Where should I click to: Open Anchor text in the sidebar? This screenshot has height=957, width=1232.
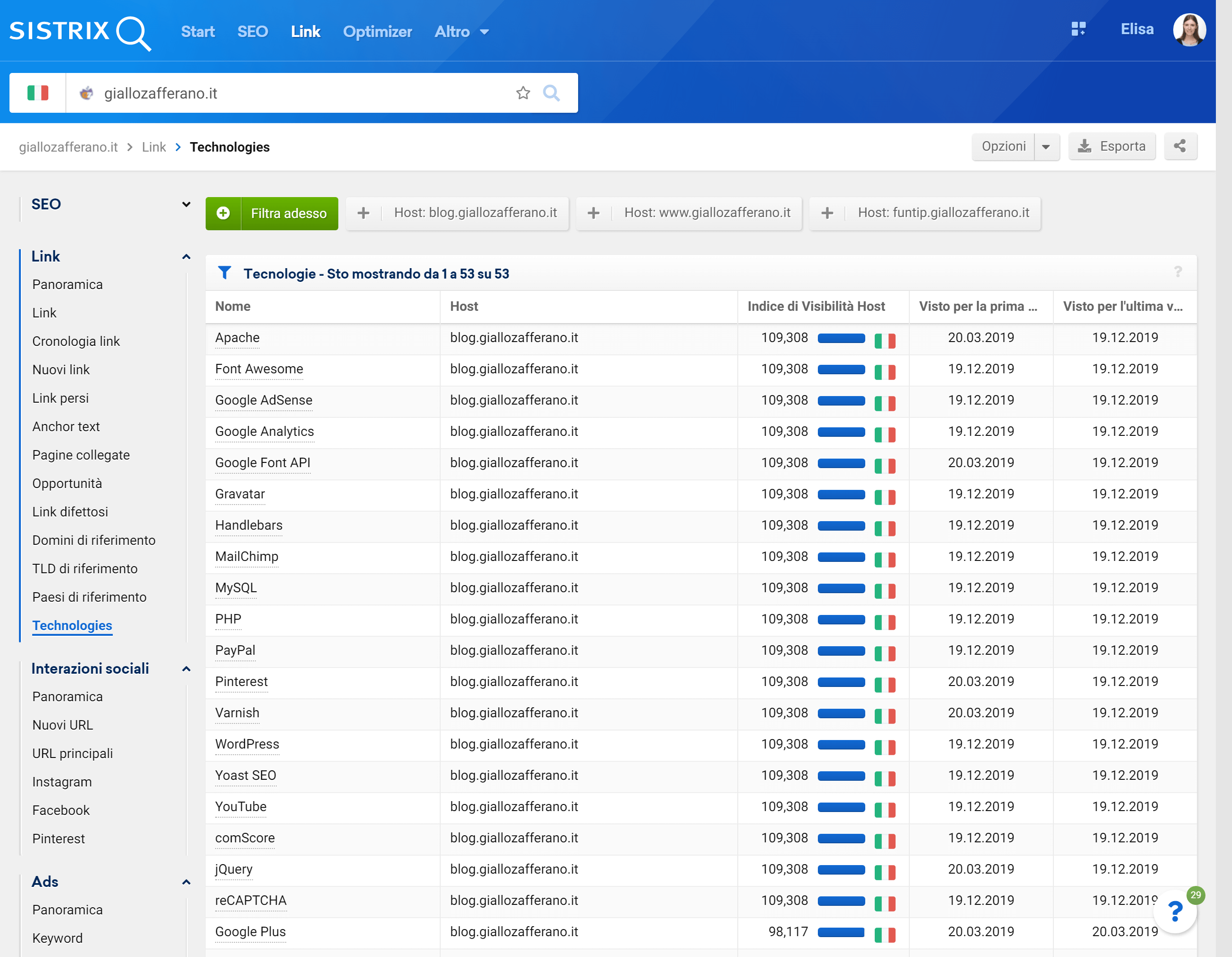coord(66,426)
